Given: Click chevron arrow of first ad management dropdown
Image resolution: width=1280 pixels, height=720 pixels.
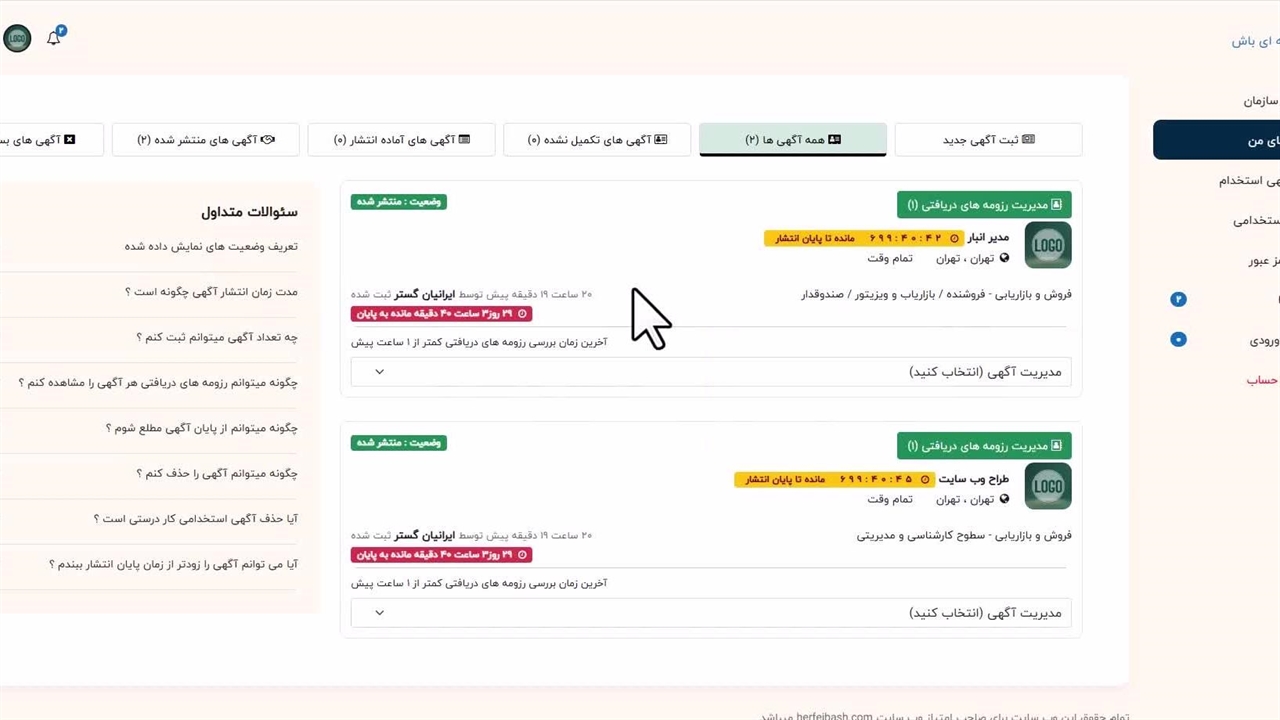Looking at the screenshot, I should click(x=379, y=372).
